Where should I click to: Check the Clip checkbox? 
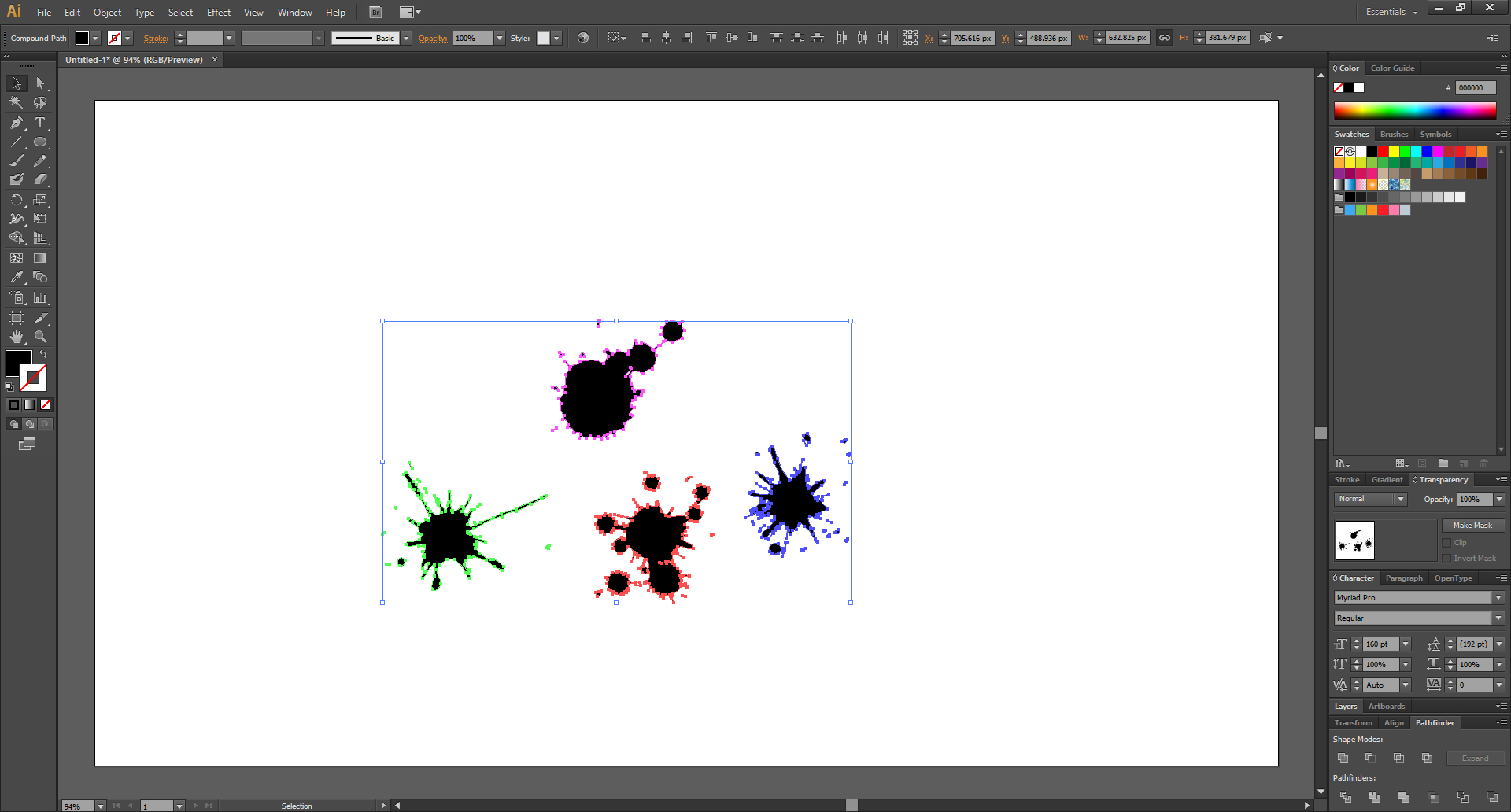point(1446,543)
